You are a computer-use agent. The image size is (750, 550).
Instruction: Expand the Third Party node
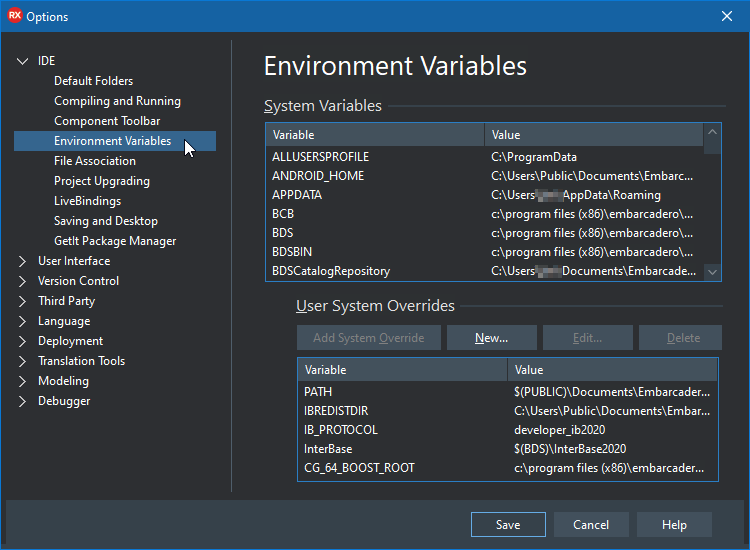pos(22,301)
